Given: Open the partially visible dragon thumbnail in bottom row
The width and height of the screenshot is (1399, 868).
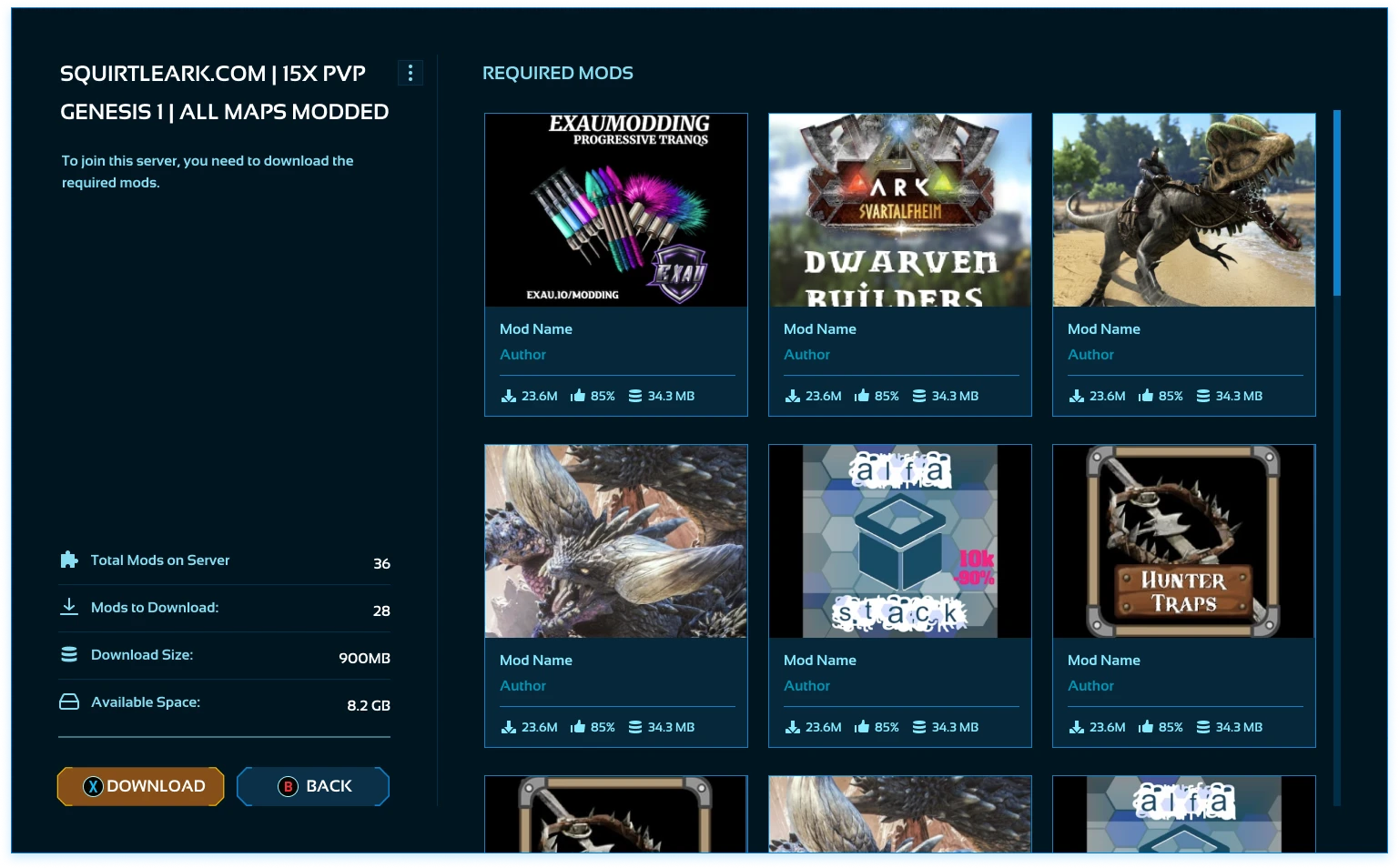Looking at the screenshot, I should [x=900, y=814].
